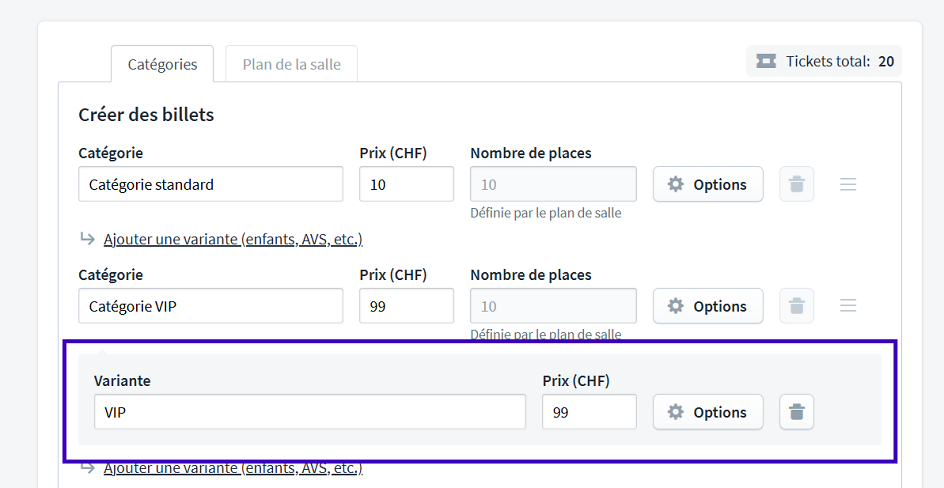Edit the Catégorie VIP name field
Viewport: 944px width, 488px height.
[x=210, y=306]
